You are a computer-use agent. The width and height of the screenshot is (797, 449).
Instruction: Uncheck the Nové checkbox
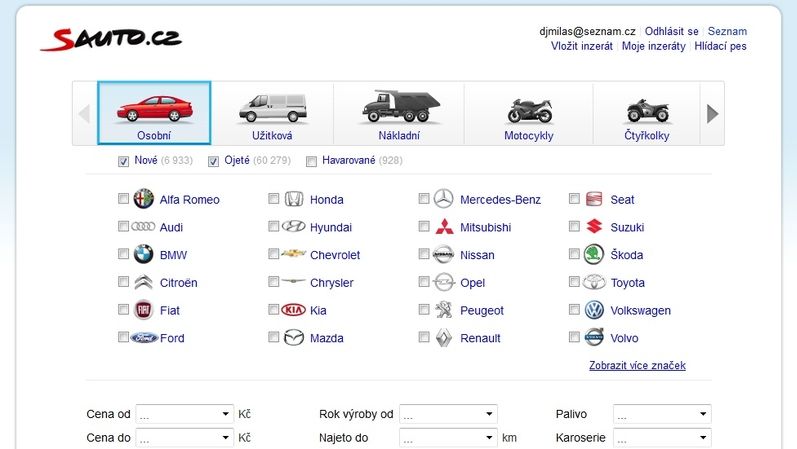pos(124,161)
